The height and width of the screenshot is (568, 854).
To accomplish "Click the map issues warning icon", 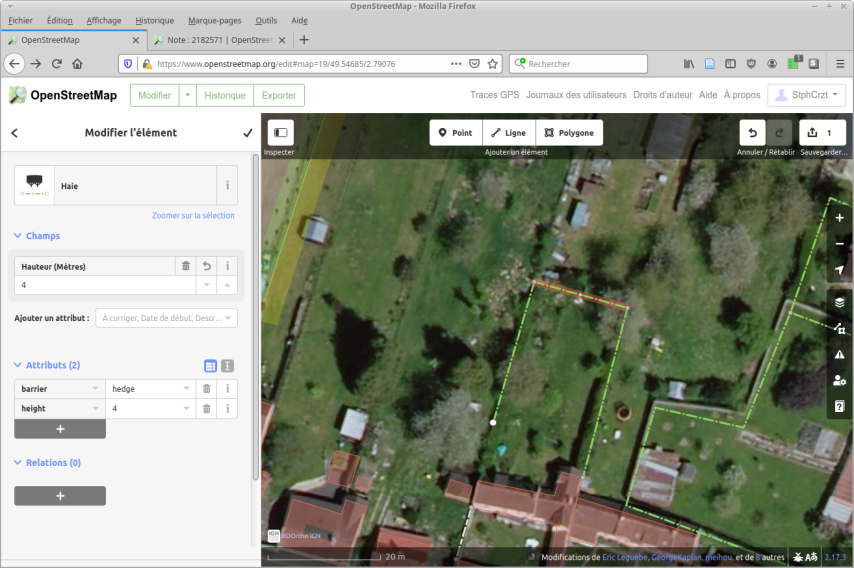I will 839,354.
